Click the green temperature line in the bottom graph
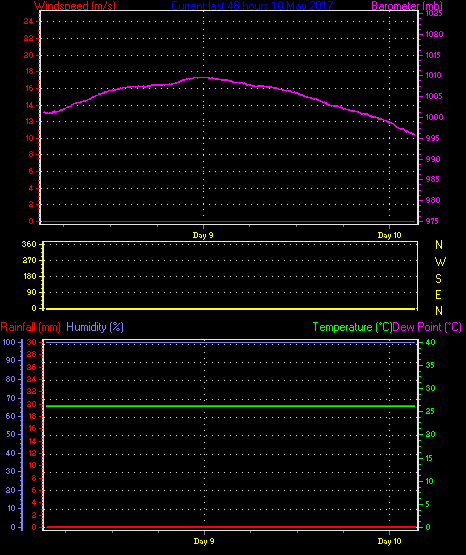Screen dimensions: 466x555 230,406
